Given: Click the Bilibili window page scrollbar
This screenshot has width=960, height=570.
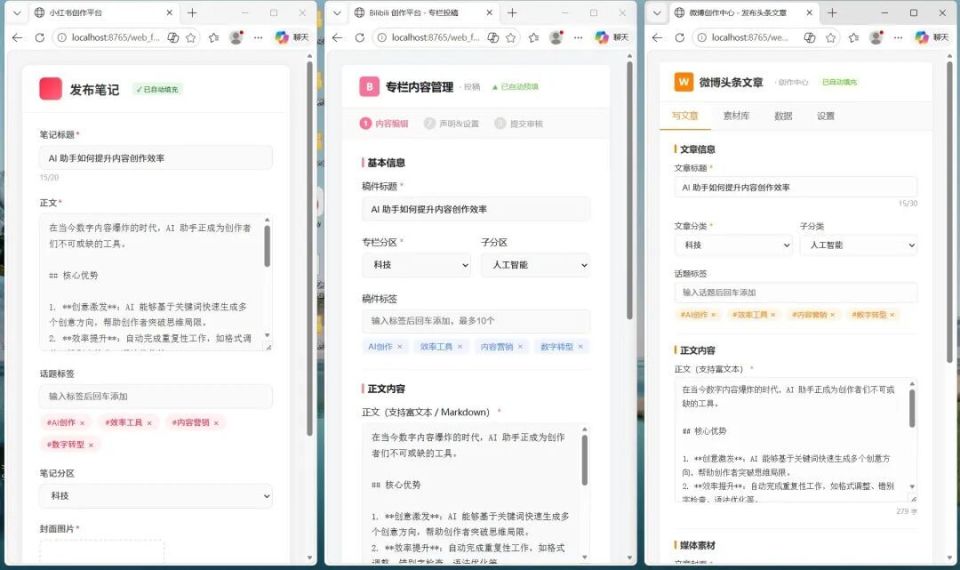Looking at the screenshot, I should tap(629, 190).
